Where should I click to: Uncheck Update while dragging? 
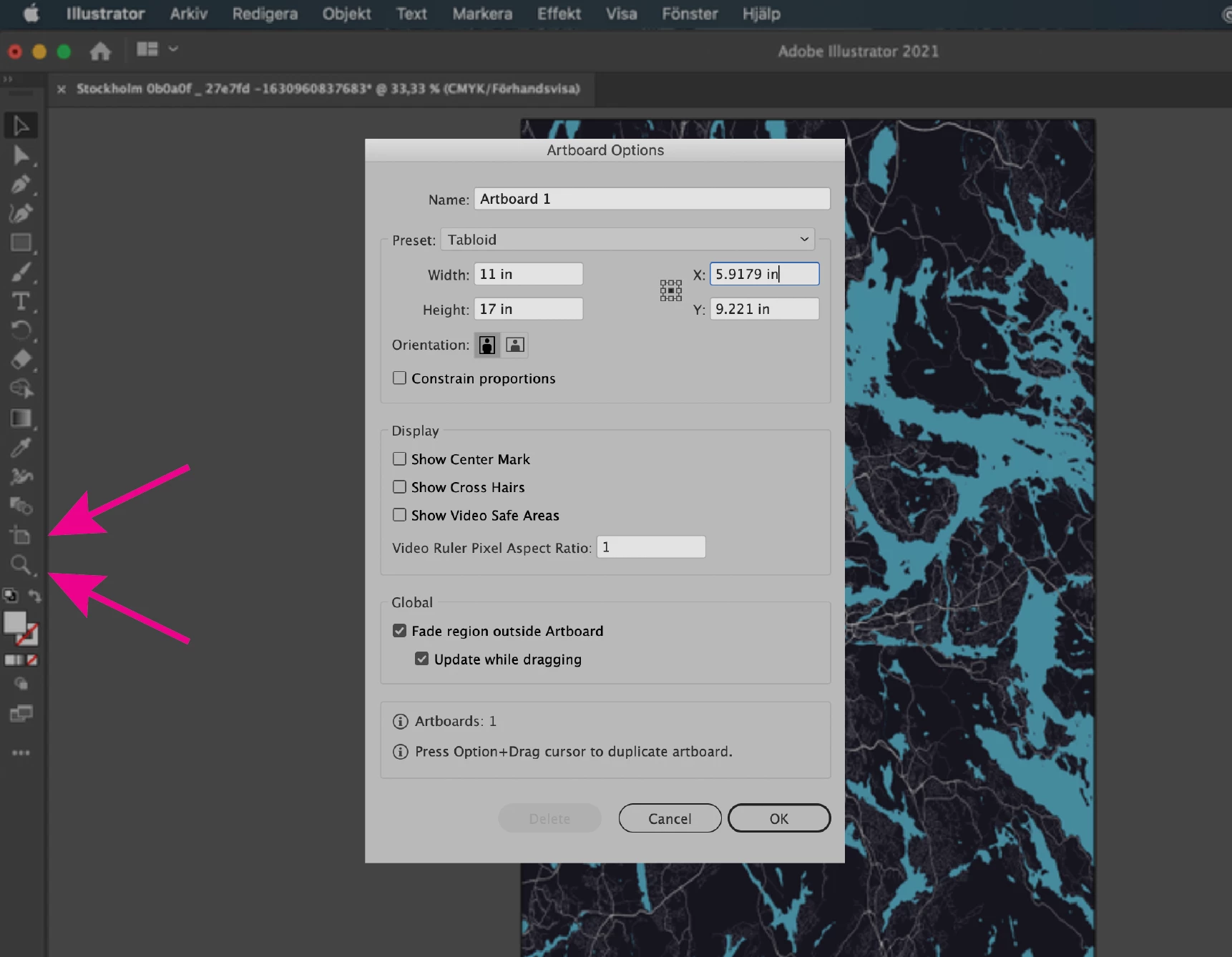(x=421, y=659)
